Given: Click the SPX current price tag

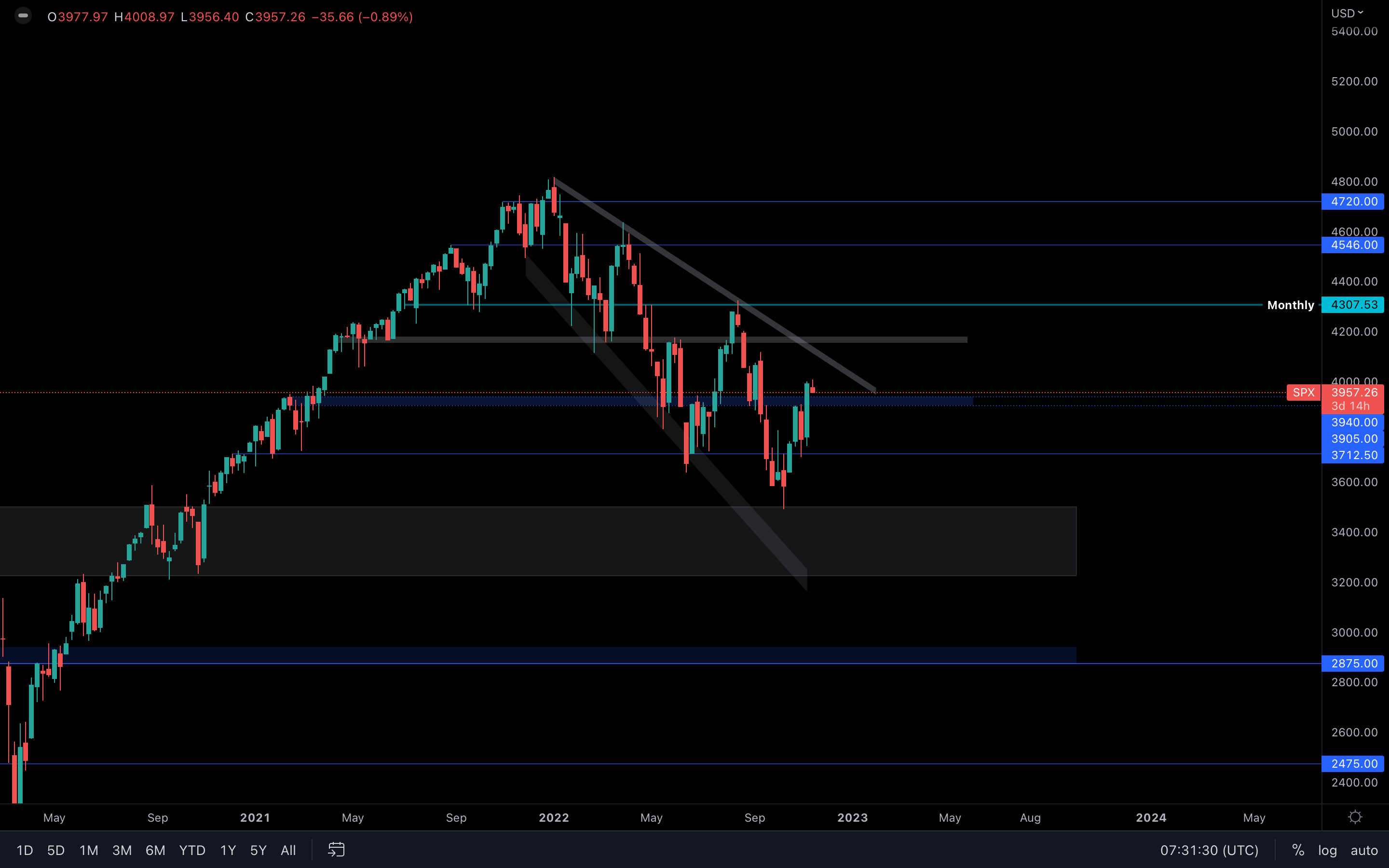Looking at the screenshot, I should (x=1303, y=393).
